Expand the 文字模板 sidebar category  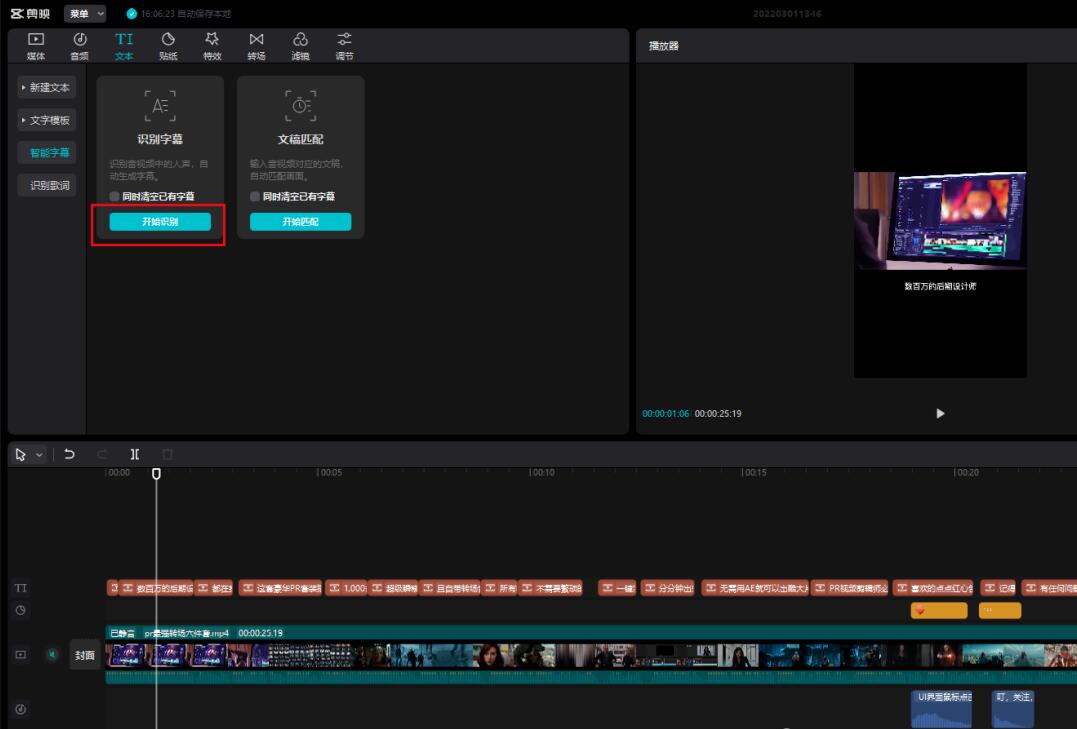click(47, 120)
